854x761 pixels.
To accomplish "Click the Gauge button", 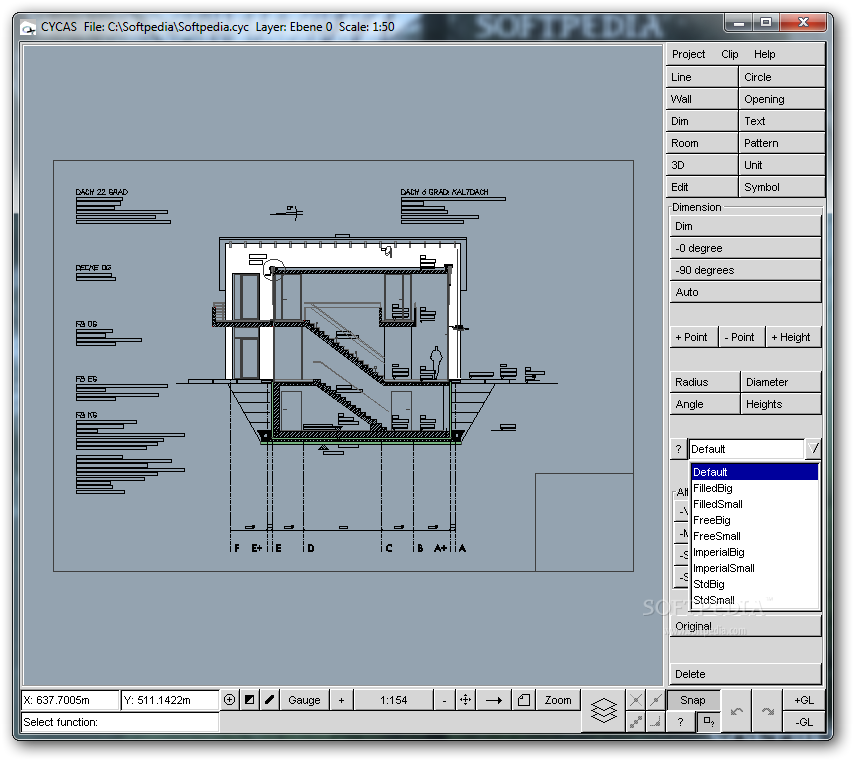I will click(304, 700).
